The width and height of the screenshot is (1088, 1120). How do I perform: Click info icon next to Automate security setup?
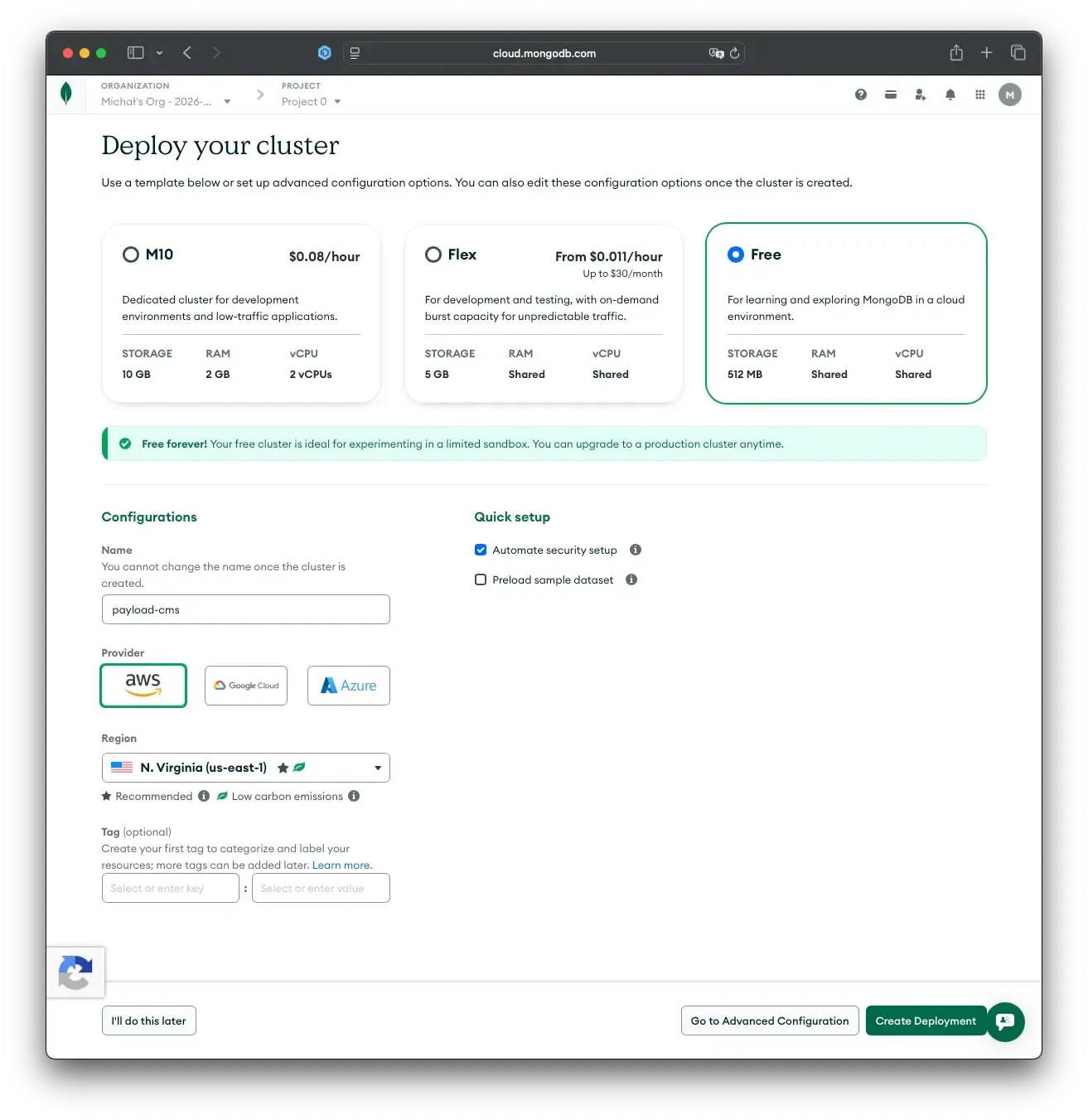click(636, 550)
